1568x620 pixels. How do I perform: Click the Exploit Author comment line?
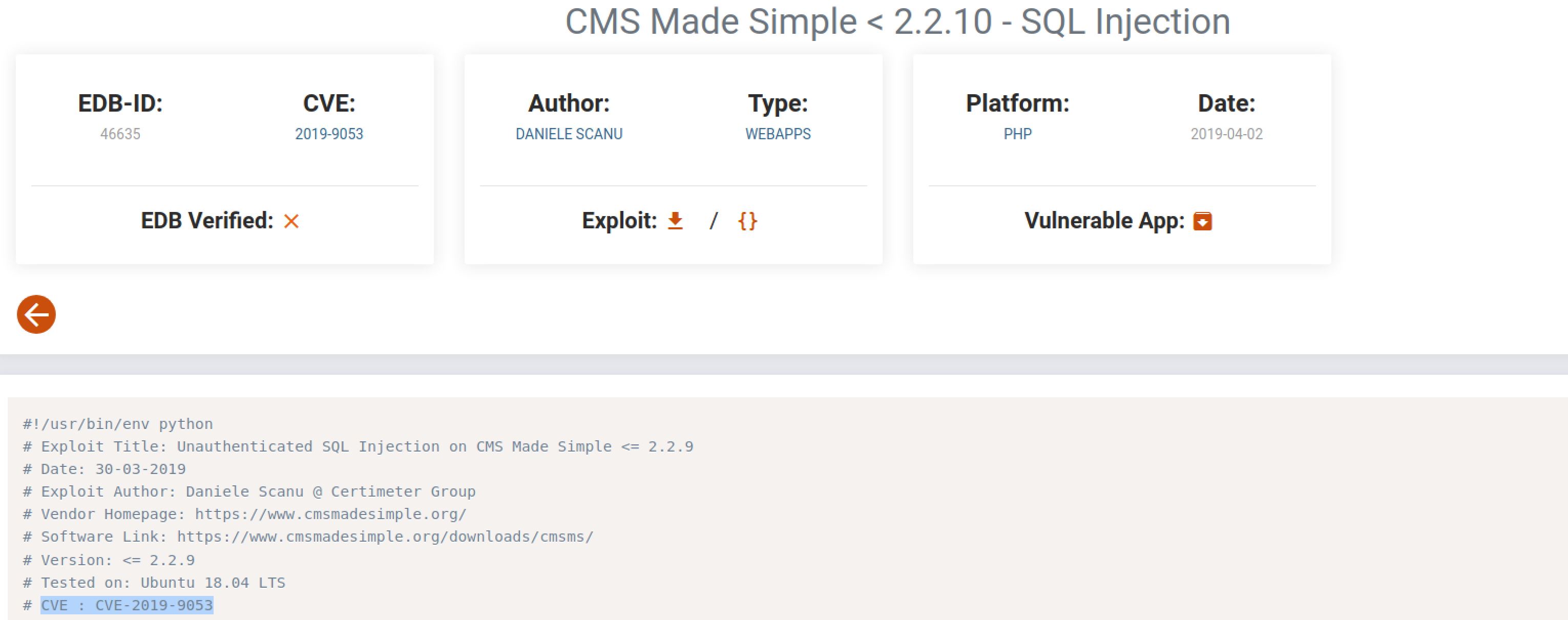tap(249, 491)
